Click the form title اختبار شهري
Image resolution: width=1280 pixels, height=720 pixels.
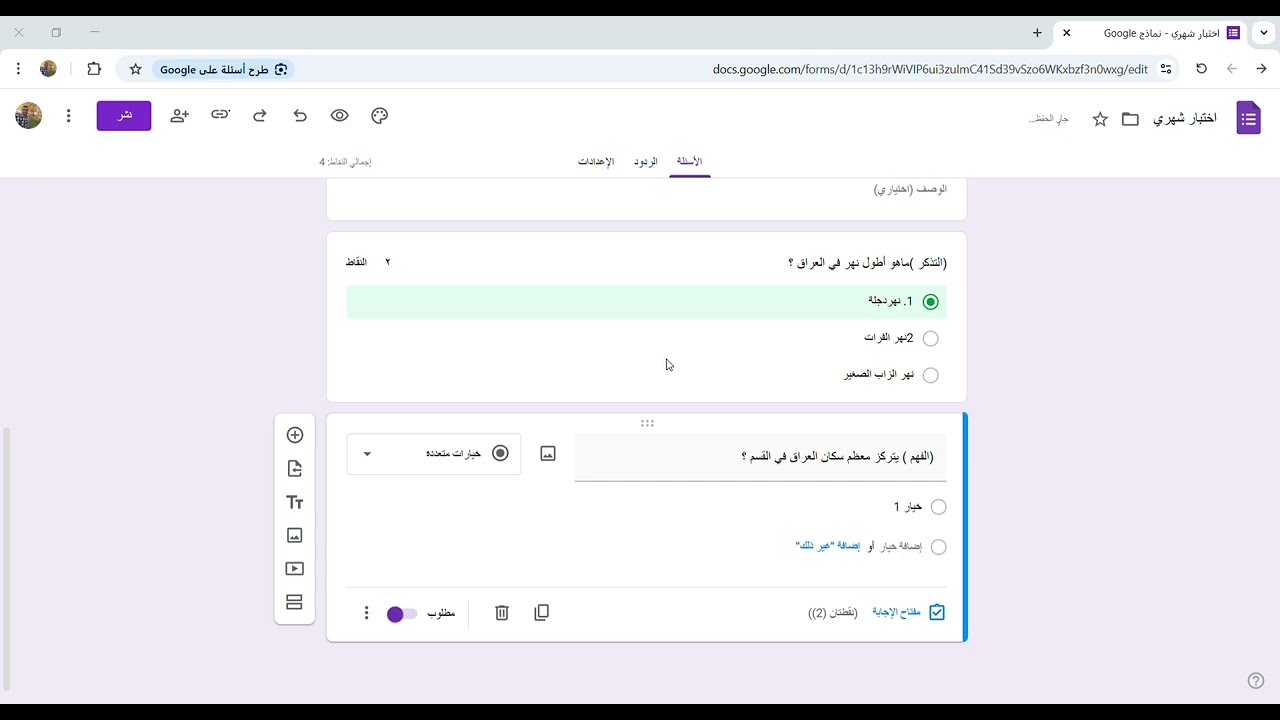coord(1185,119)
